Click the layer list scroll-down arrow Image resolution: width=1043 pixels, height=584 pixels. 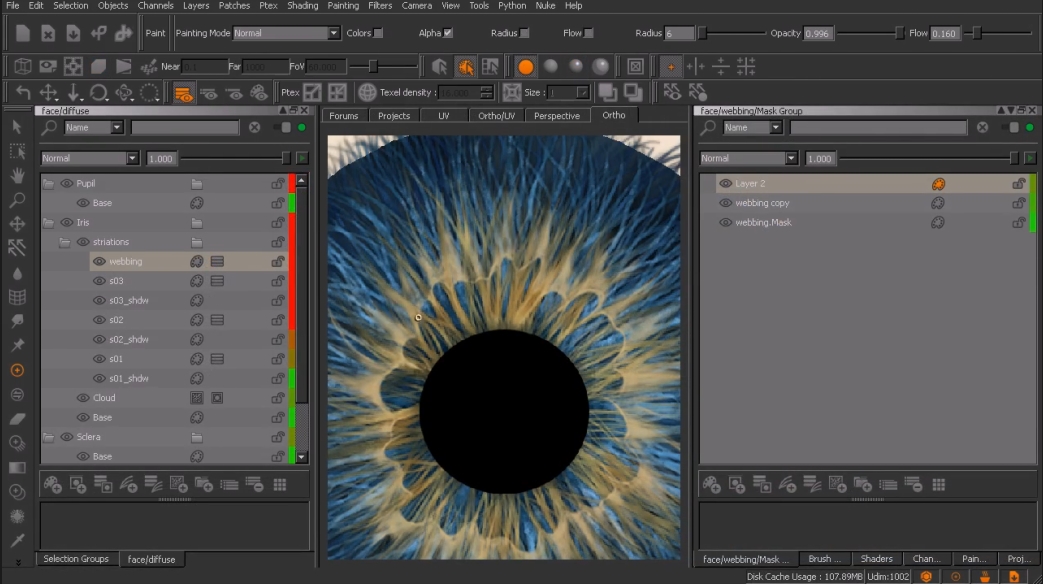tap(302, 458)
